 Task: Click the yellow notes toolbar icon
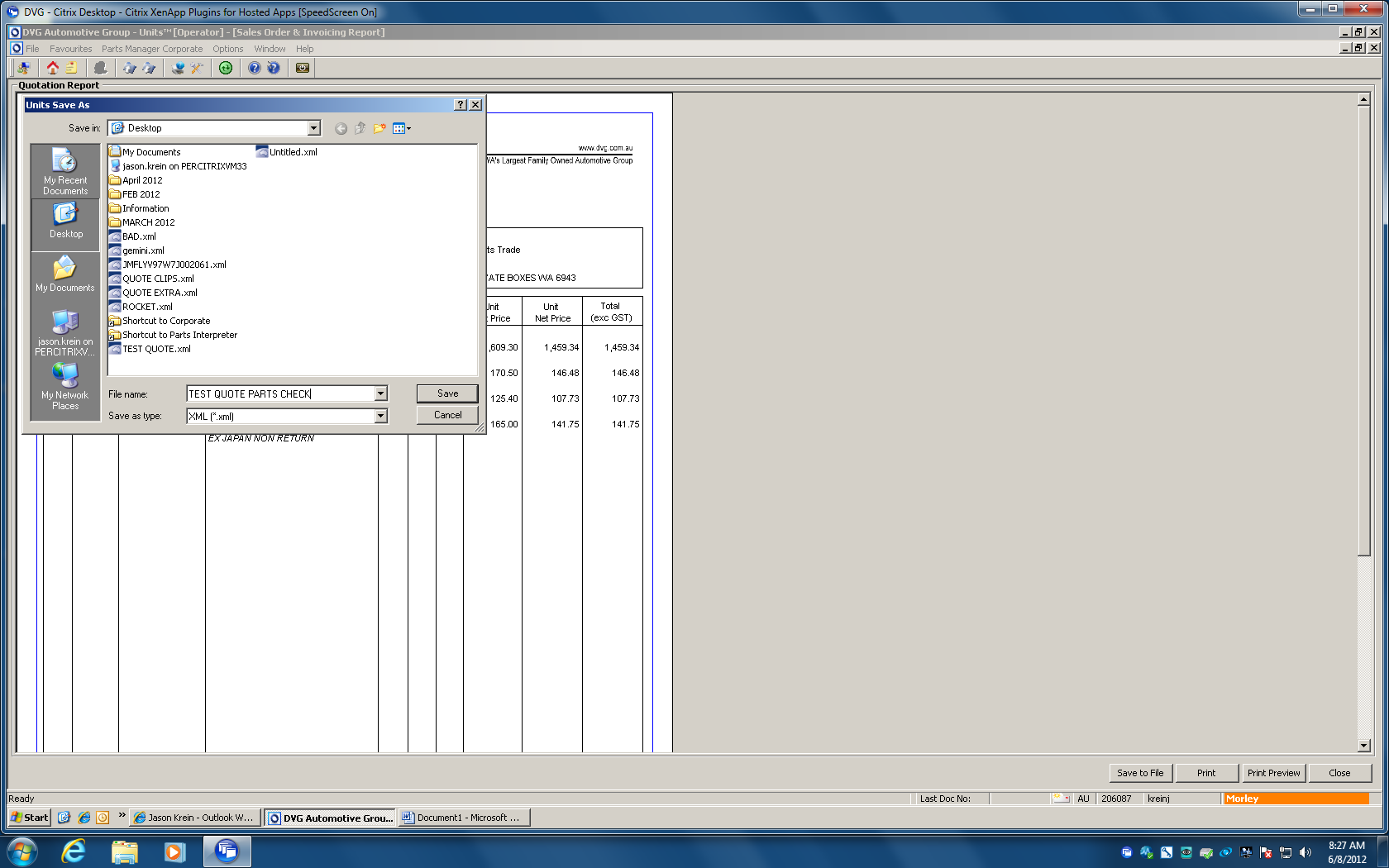(x=72, y=68)
